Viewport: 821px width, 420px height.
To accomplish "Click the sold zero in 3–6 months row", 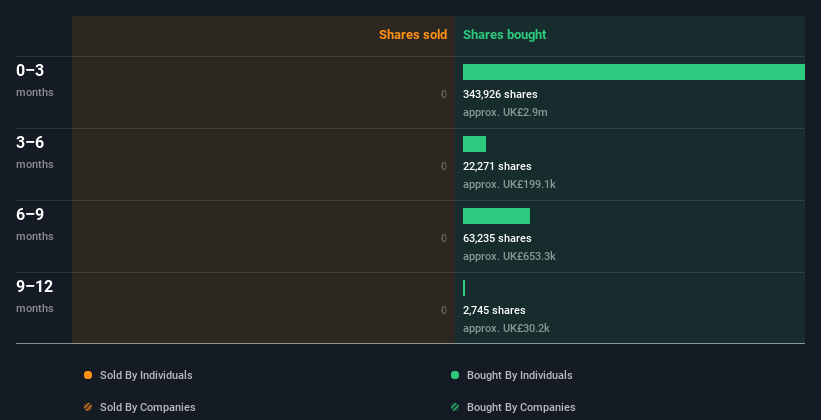I will [x=444, y=166].
